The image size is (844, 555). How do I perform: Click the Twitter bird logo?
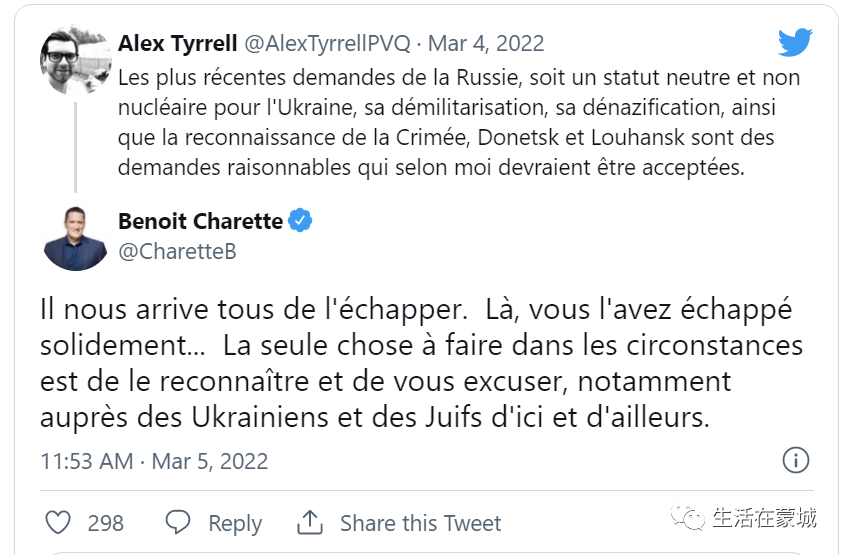coord(795,42)
